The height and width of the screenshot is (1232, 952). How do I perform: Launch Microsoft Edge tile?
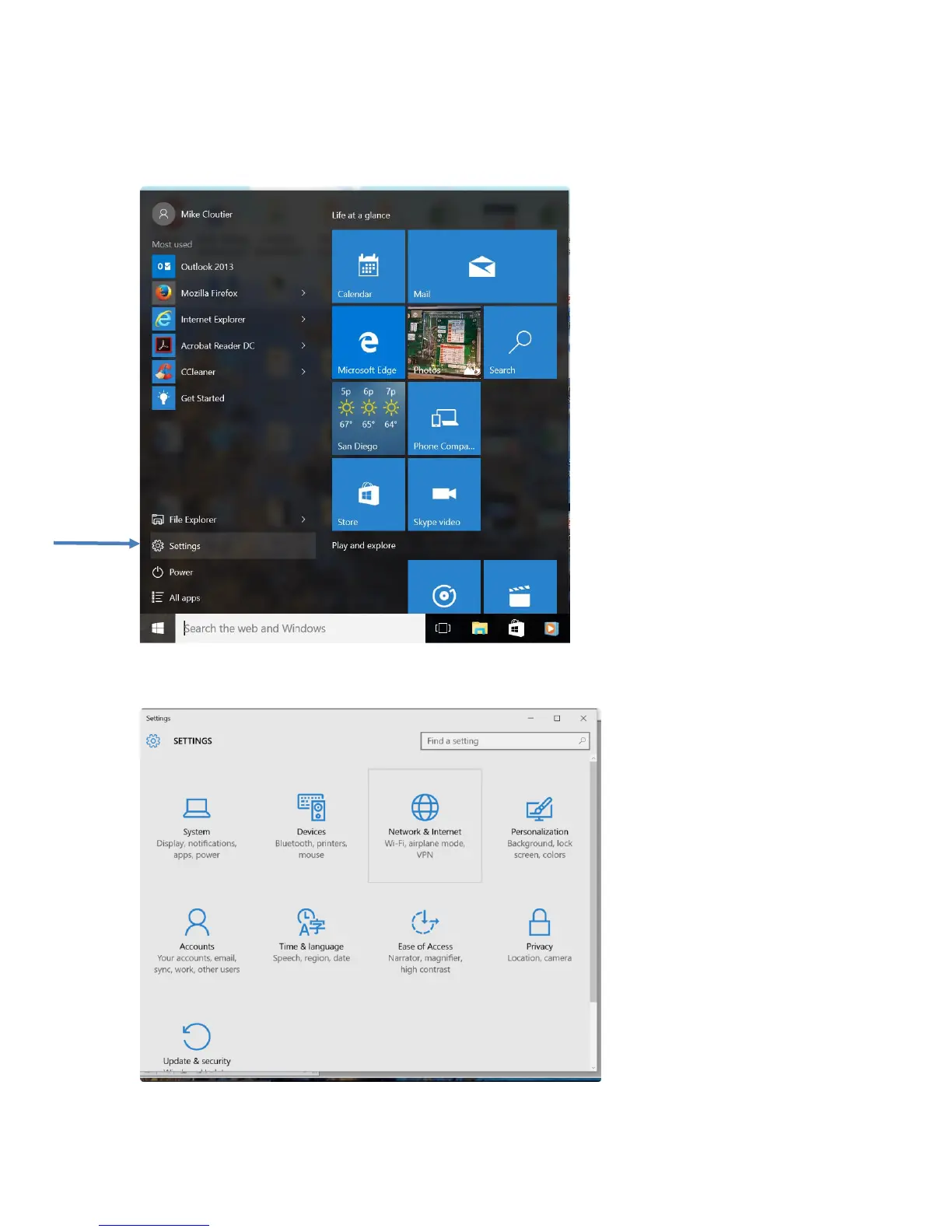click(369, 342)
